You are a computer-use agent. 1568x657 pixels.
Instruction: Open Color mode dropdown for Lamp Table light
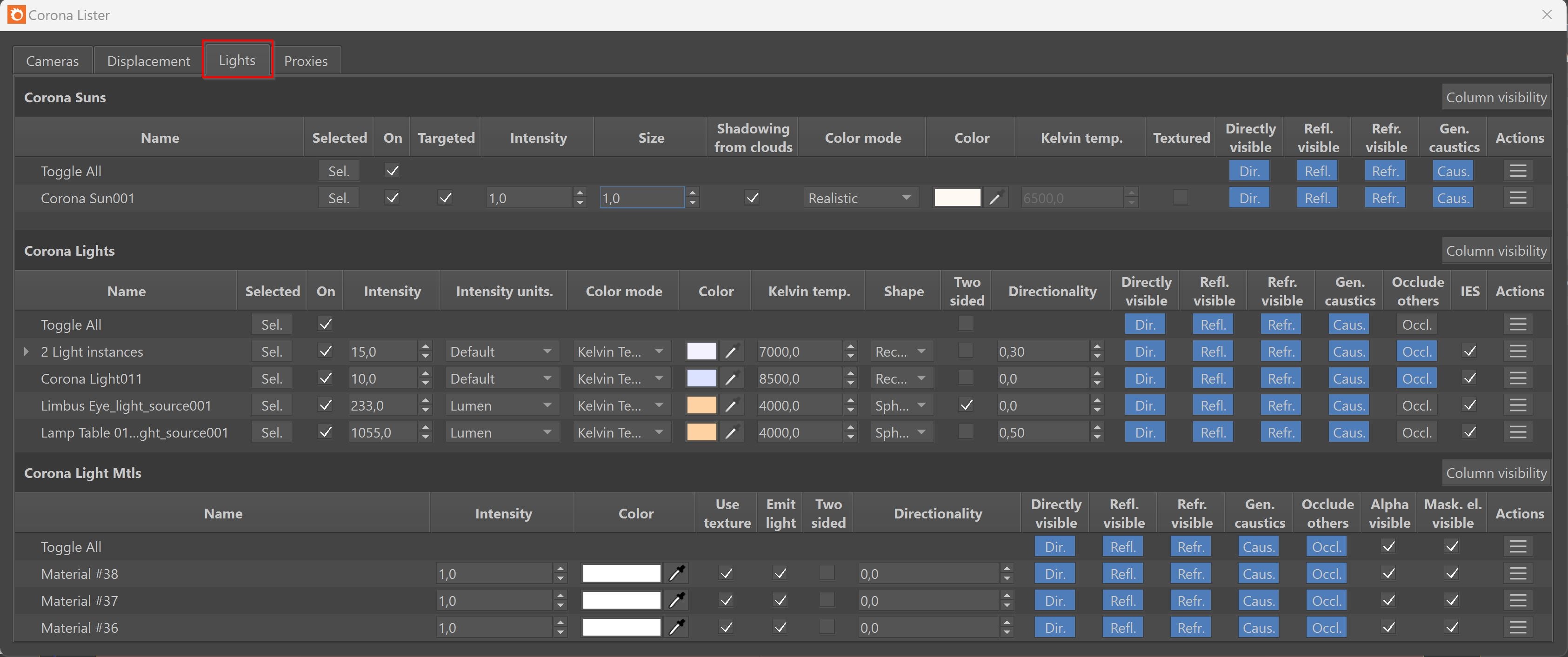(x=621, y=432)
